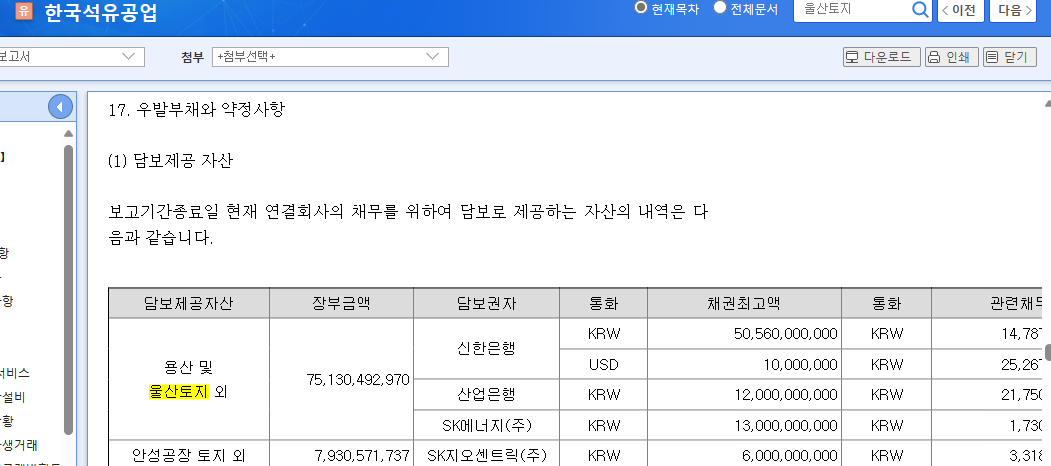Click the printer icon on 인쇄
Viewport: 1051px width, 466px height.
(933, 57)
